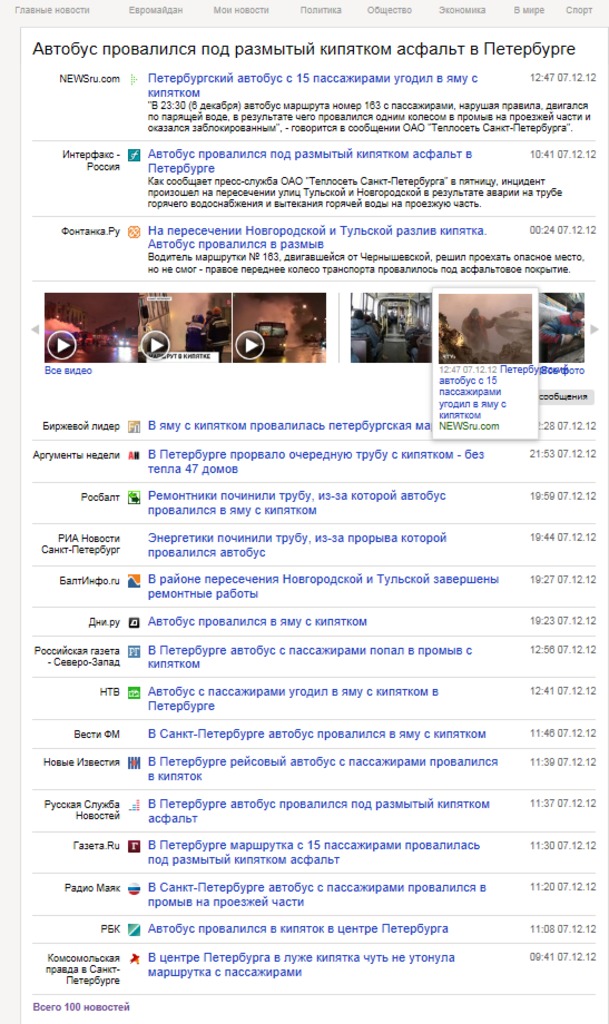This screenshot has height=1024, width=609.
Task: Click the Дни.ру source icon
Action: (134, 622)
